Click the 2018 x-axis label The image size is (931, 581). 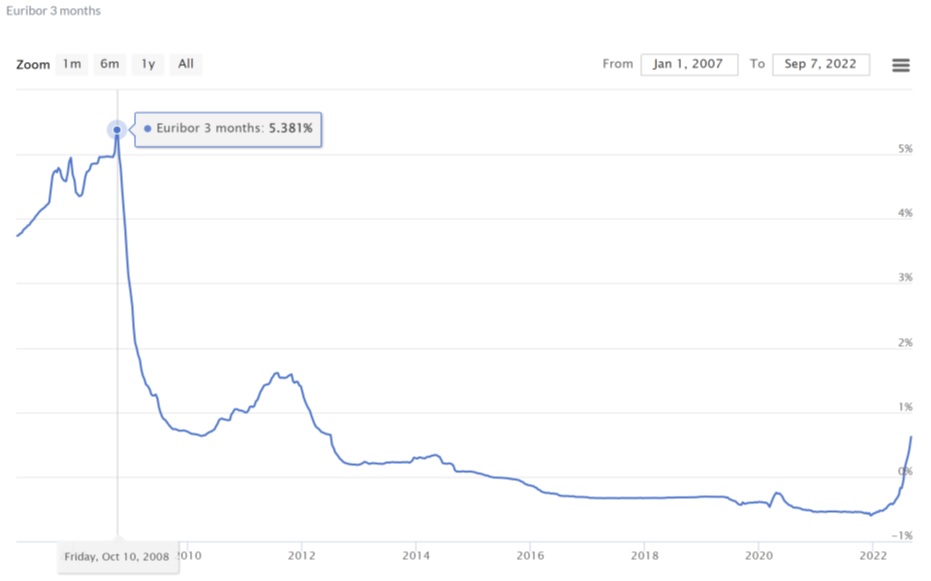[645, 555]
